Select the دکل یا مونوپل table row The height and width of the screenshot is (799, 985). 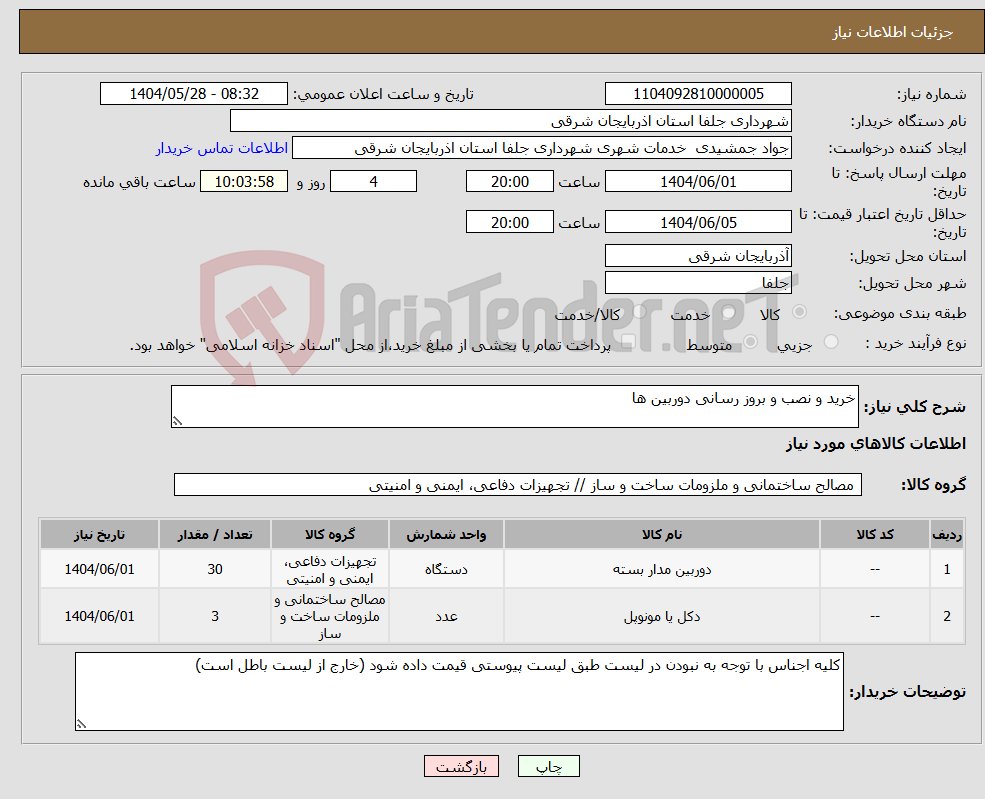coord(663,615)
